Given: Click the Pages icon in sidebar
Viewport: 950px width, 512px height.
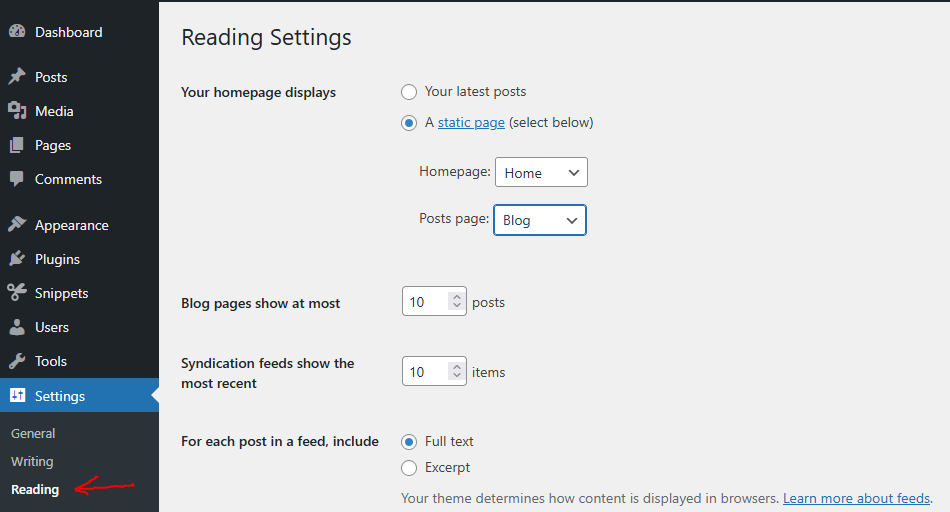Looking at the screenshot, I should [17, 145].
